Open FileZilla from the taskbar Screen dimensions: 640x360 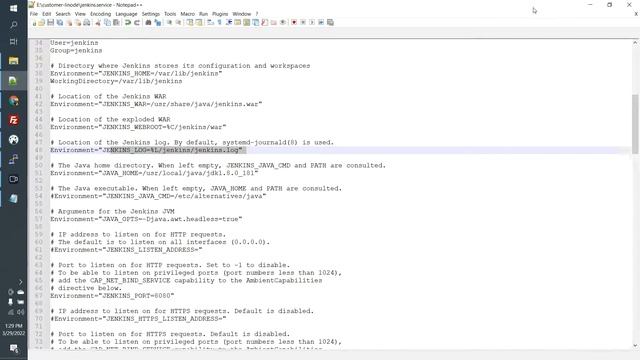13,120
